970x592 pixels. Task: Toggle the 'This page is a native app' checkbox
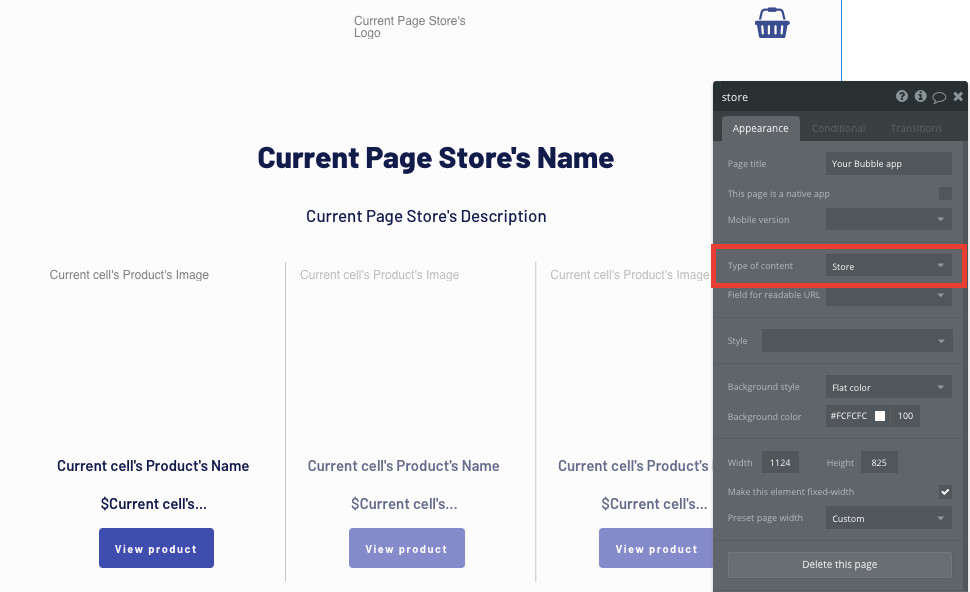[944, 193]
